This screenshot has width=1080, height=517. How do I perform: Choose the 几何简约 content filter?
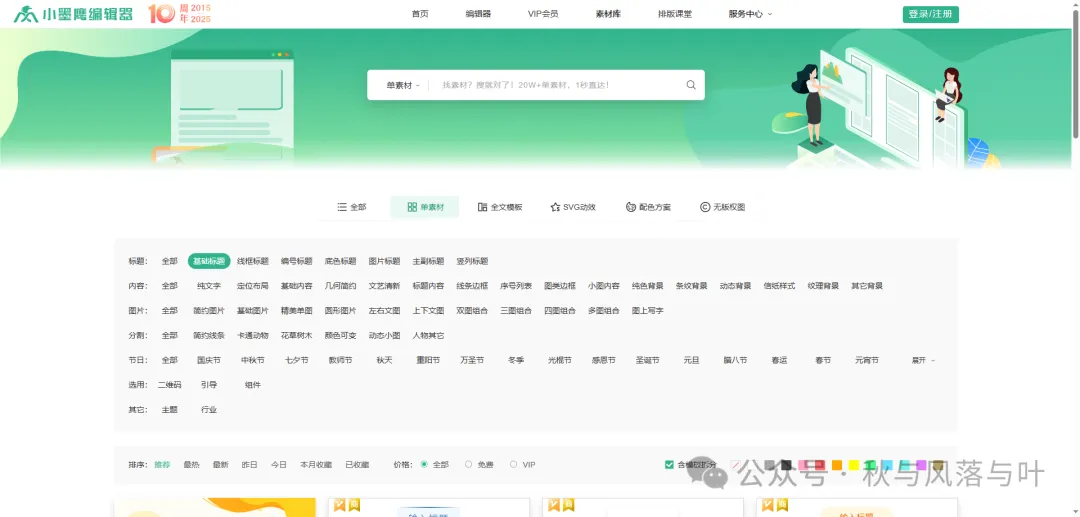pos(340,286)
